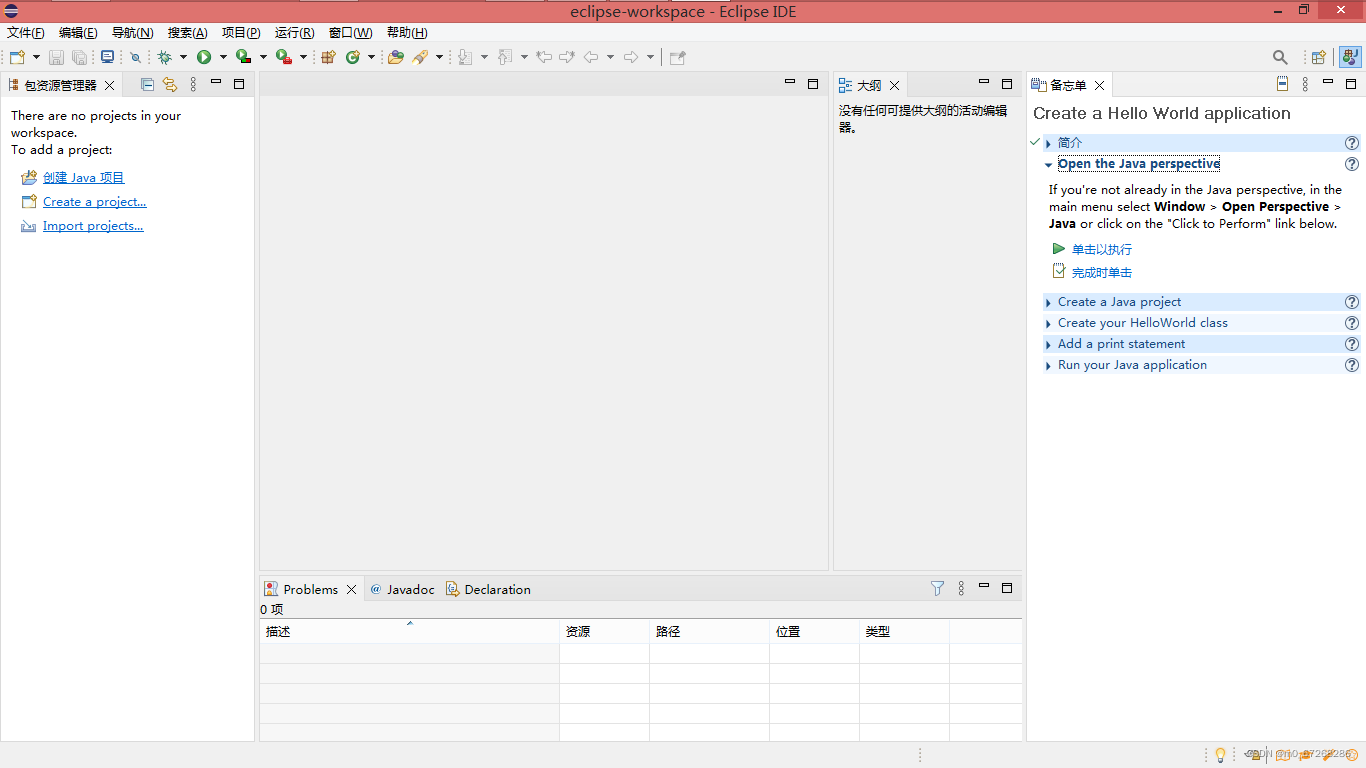The image size is (1366, 768).
Task: Open the Coverage dropdown arrow
Action: 263,57
